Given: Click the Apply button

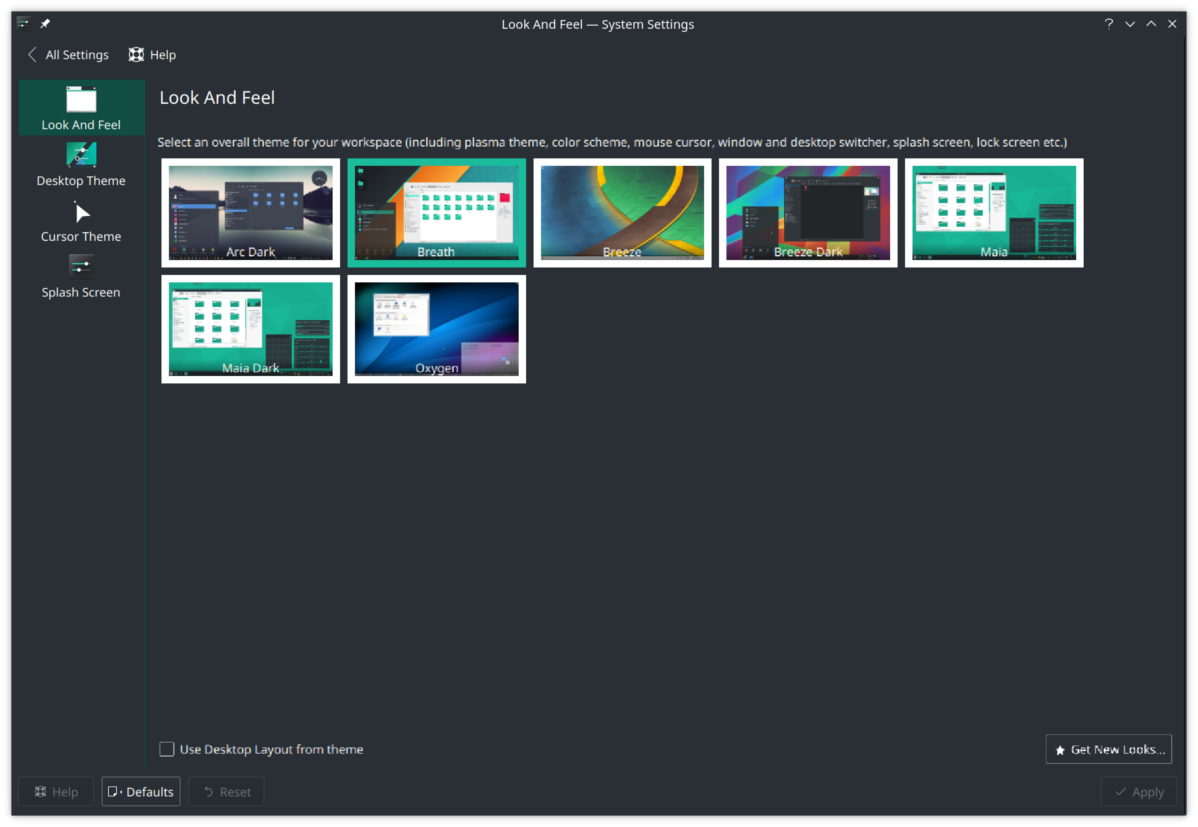Looking at the screenshot, I should point(1138,792).
